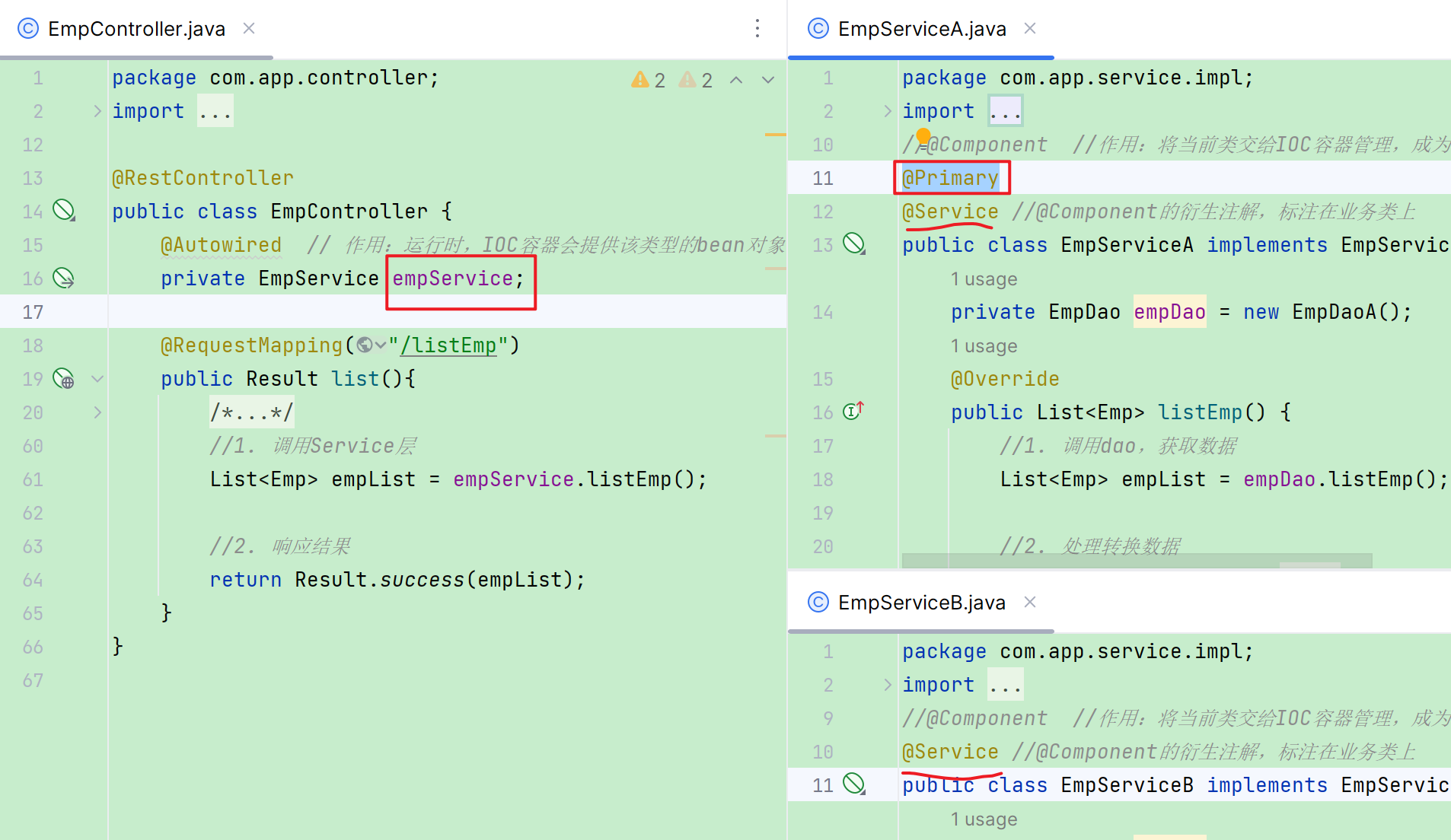Go to next highlighted error

pos(768,80)
